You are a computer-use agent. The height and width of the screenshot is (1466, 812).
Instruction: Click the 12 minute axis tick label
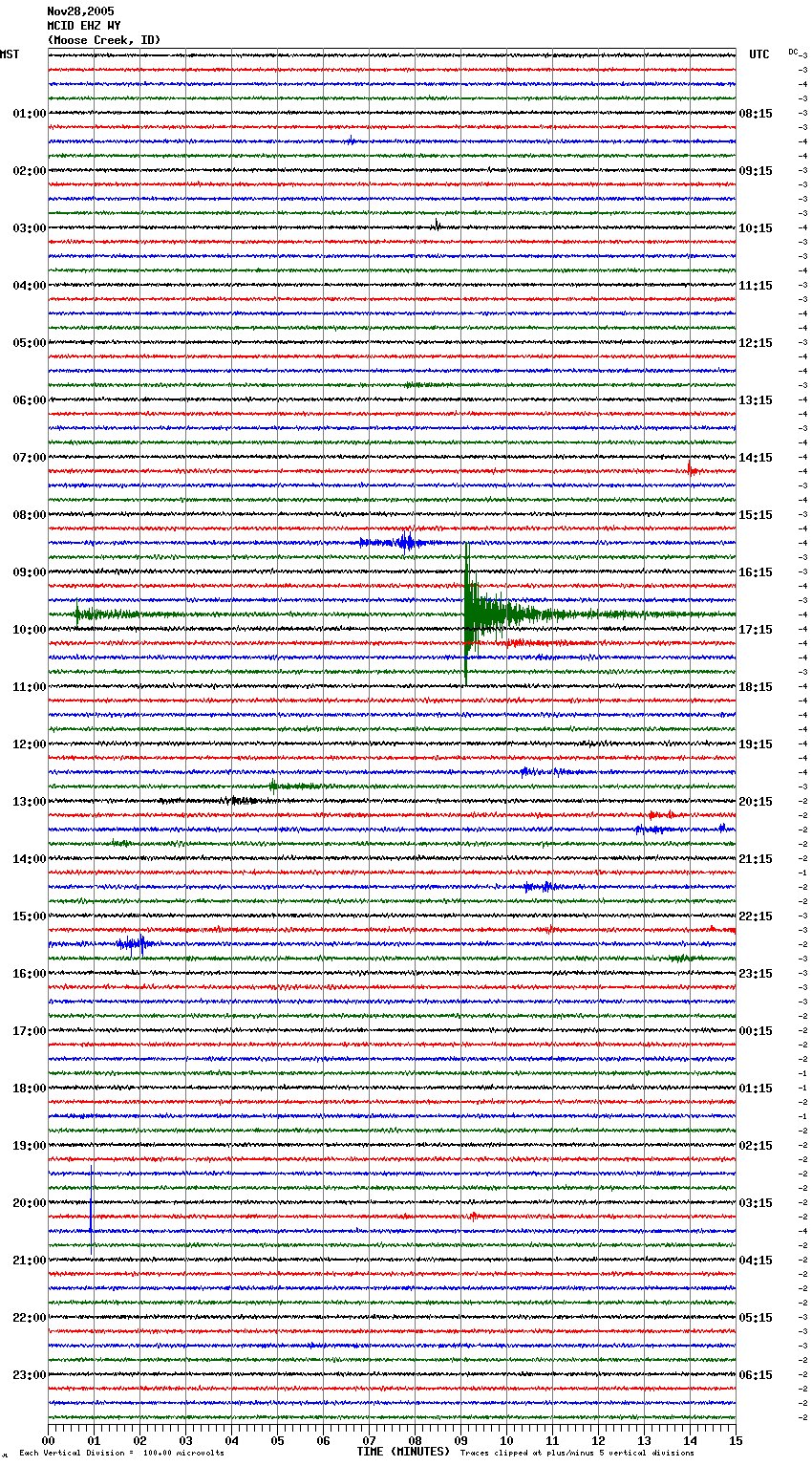(x=598, y=1440)
